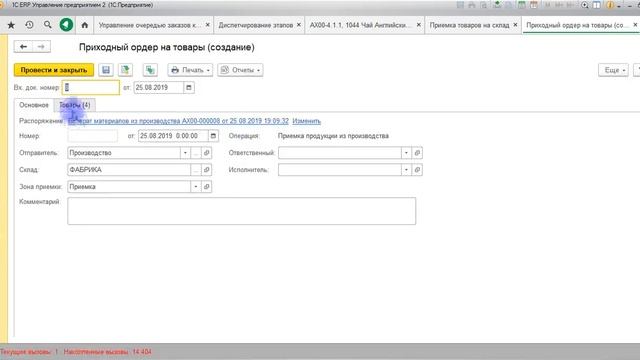Open the Ответственный item link icon
This screenshot has width=640, height=360.
417,153
